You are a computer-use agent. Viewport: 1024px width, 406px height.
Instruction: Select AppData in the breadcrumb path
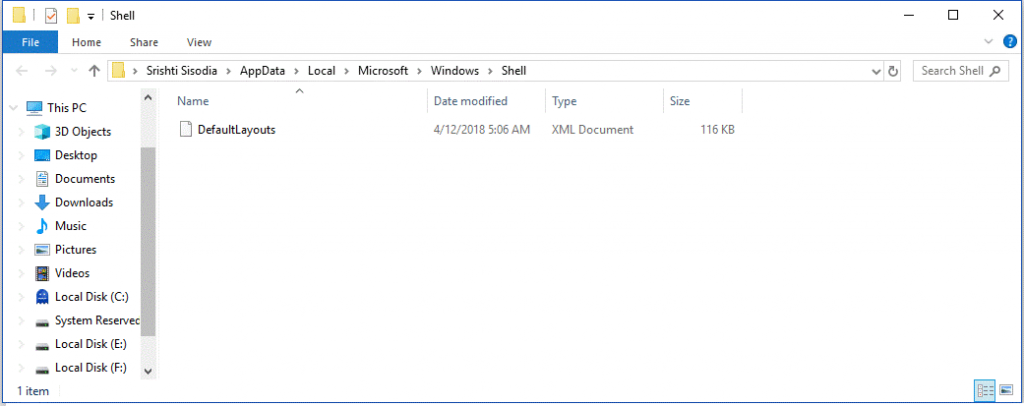point(261,71)
